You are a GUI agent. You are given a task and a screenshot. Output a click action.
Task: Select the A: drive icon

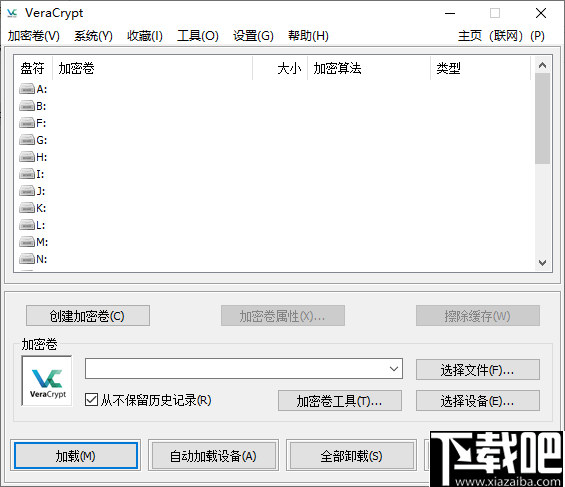tap(27, 89)
